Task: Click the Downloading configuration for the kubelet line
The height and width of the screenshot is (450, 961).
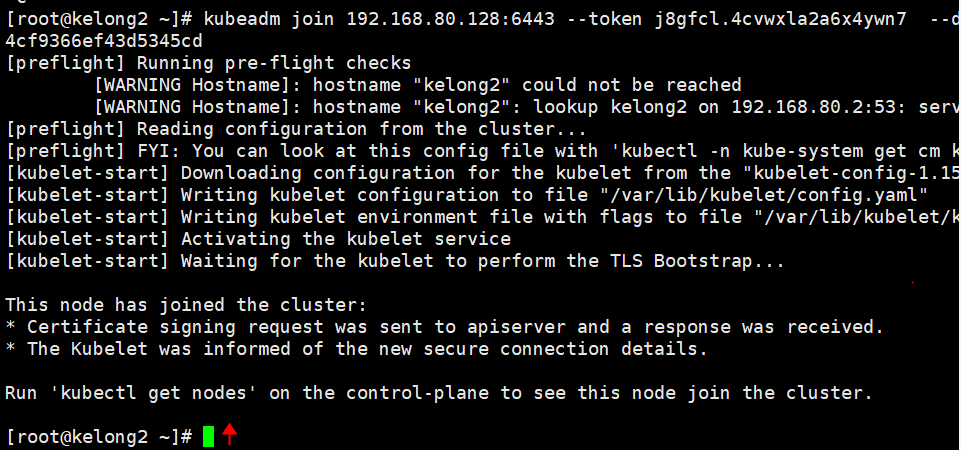Action: [x=483, y=173]
